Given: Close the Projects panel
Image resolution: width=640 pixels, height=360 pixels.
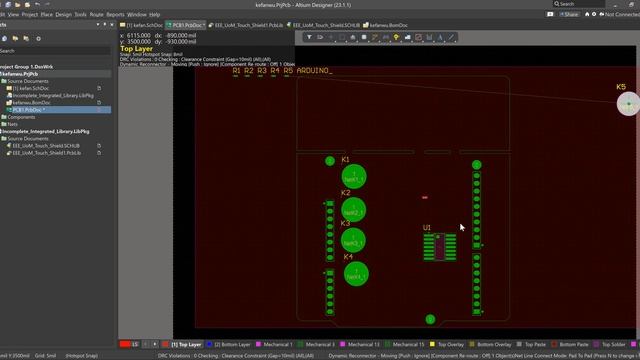Looking at the screenshot, I should pos(112,25).
